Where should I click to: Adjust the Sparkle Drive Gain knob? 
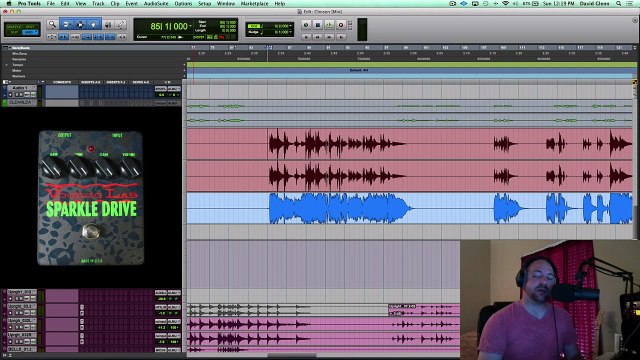(53, 167)
